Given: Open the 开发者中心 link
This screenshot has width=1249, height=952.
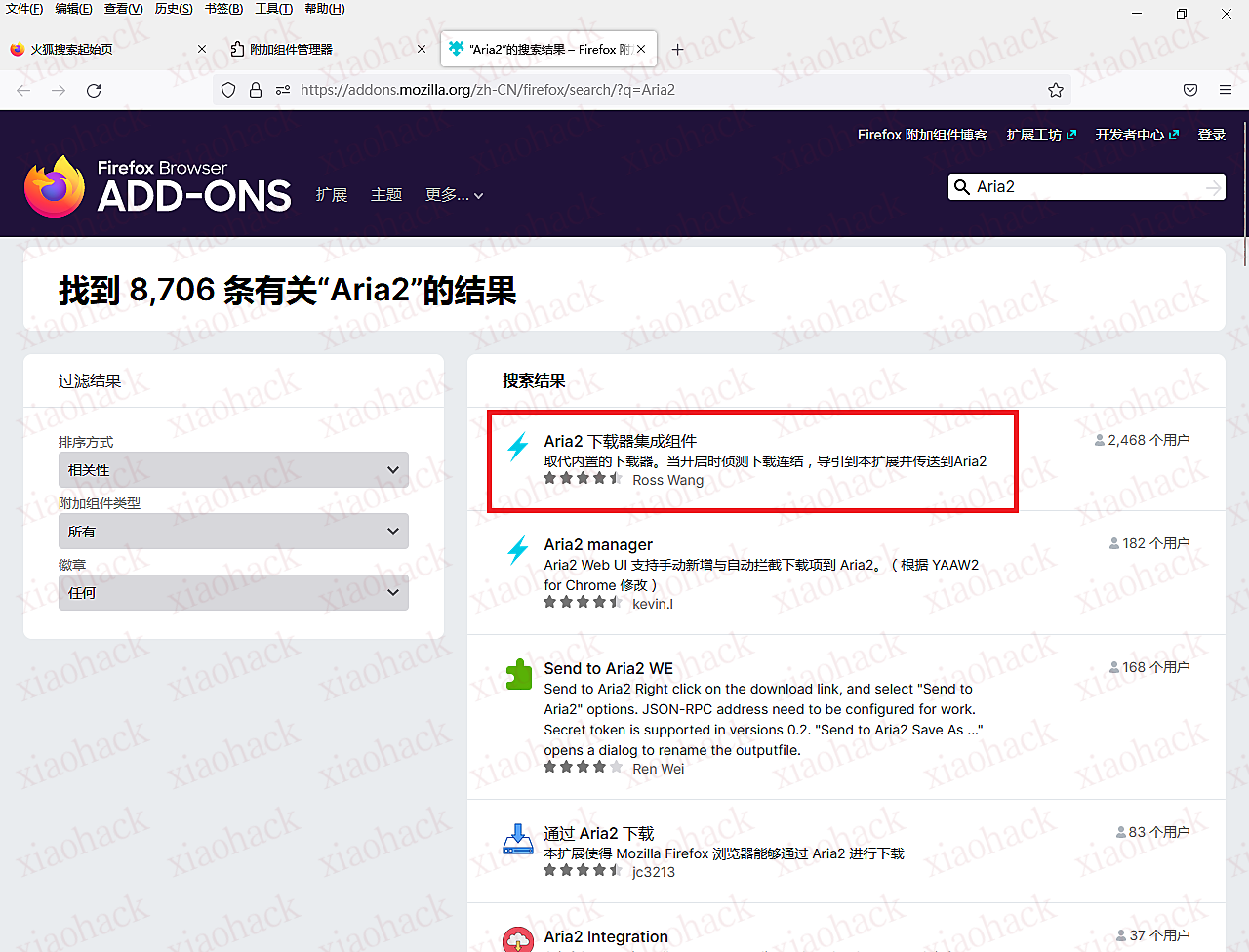Looking at the screenshot, I should (x=1137, y=135).
